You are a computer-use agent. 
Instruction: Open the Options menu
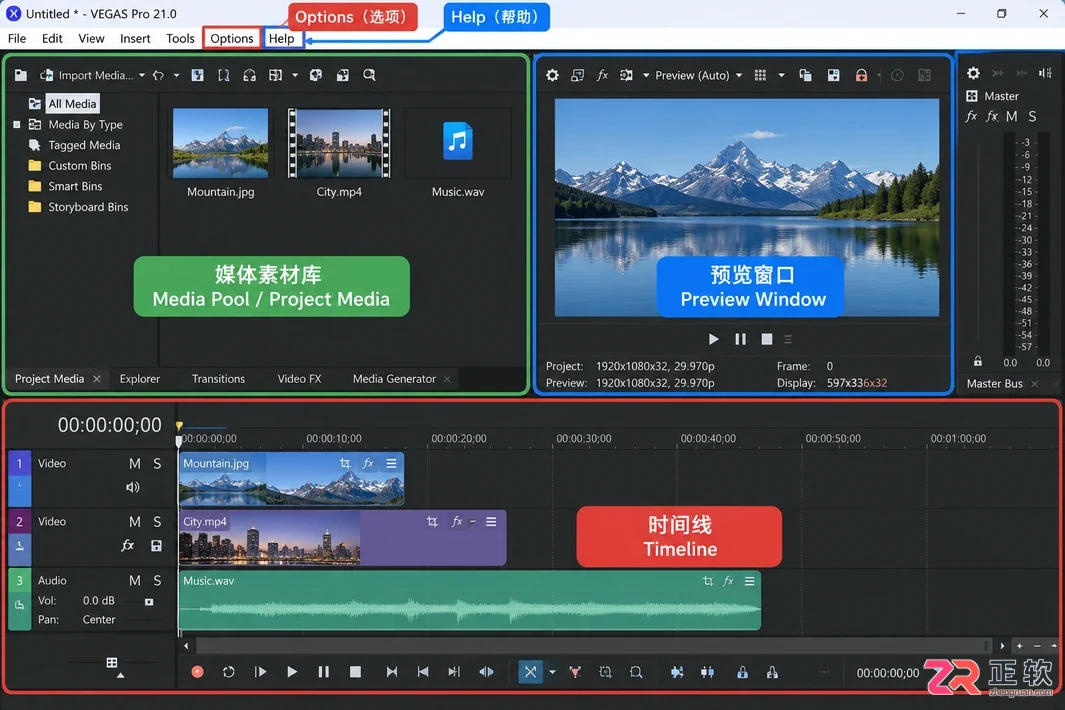pos(232,38)
